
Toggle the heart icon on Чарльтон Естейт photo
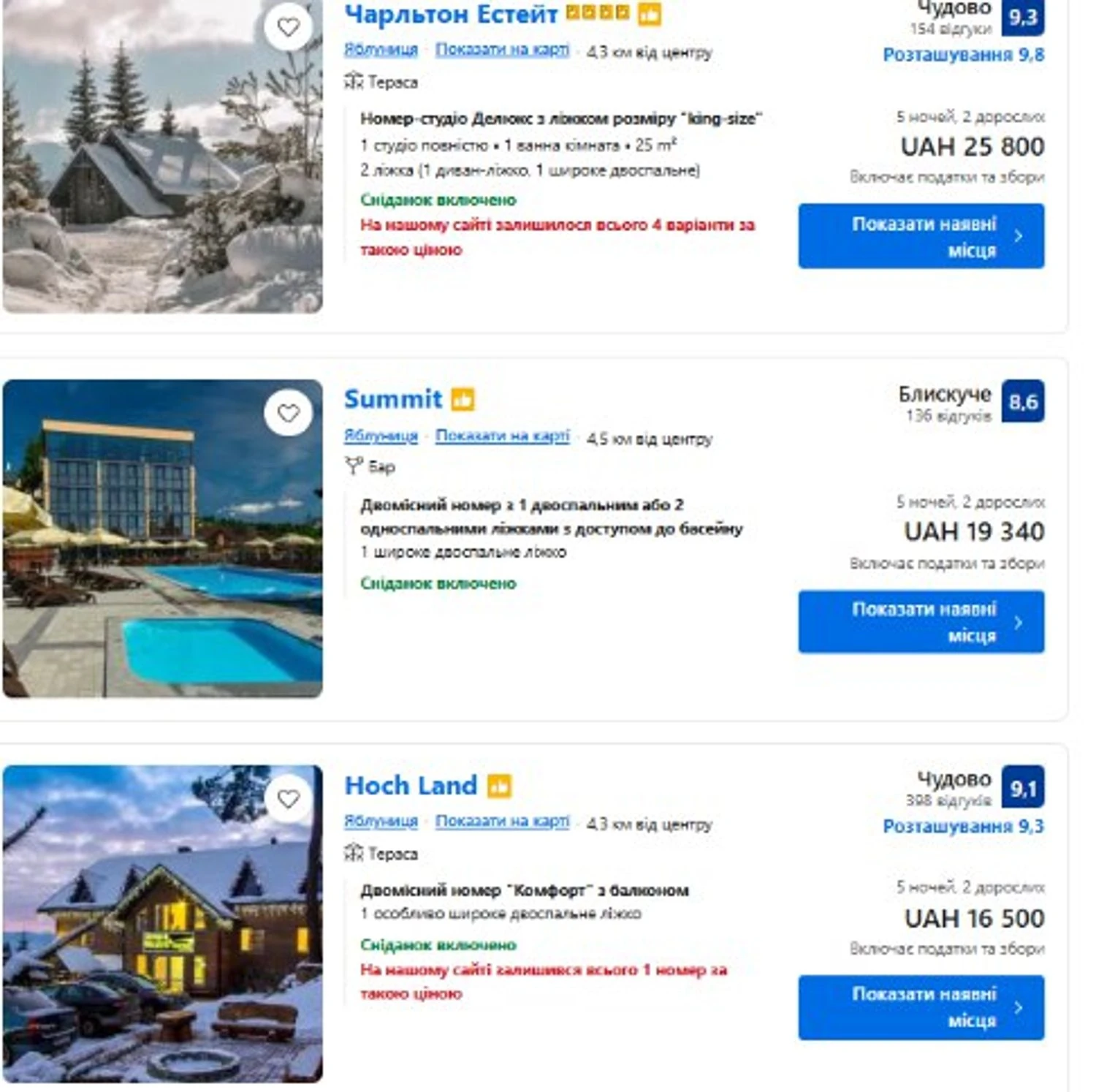pyautogui.click(x=289, y=27)
